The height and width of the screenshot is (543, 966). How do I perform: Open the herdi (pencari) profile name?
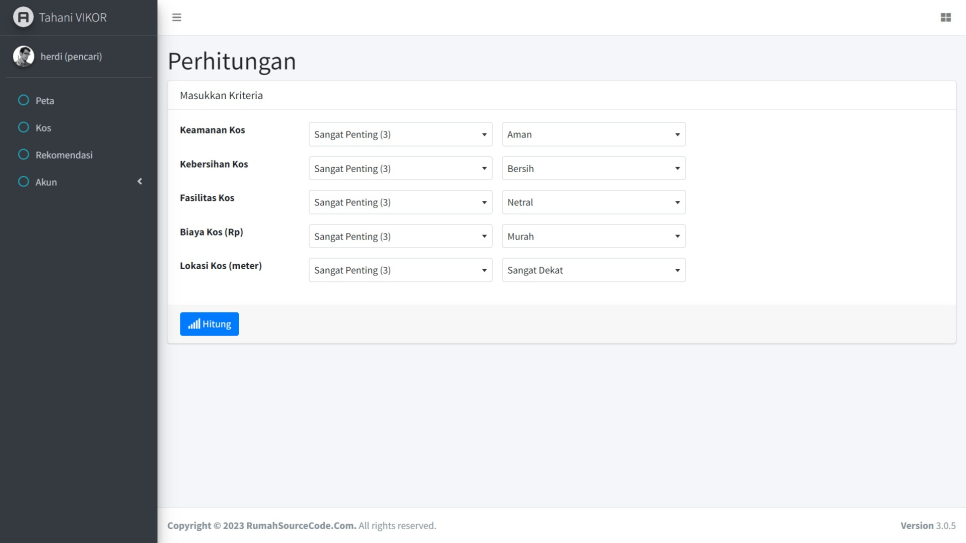(x=70, y=56)
